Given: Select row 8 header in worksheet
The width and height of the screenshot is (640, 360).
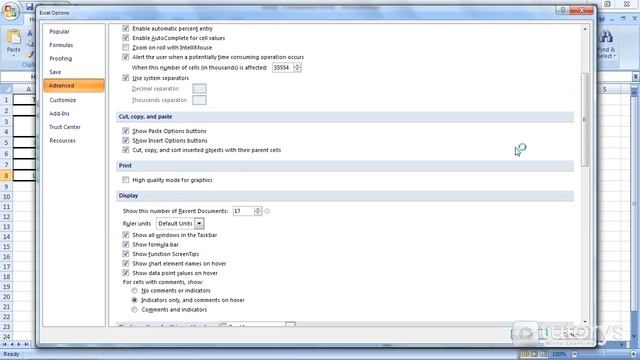Looking at the screenshot, I should pos(6,176).
